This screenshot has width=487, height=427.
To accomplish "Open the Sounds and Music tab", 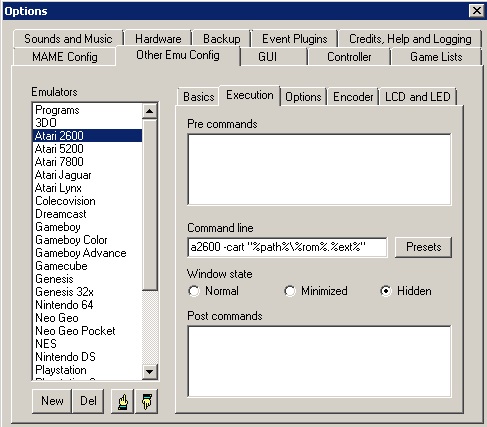I will (68, 39).
